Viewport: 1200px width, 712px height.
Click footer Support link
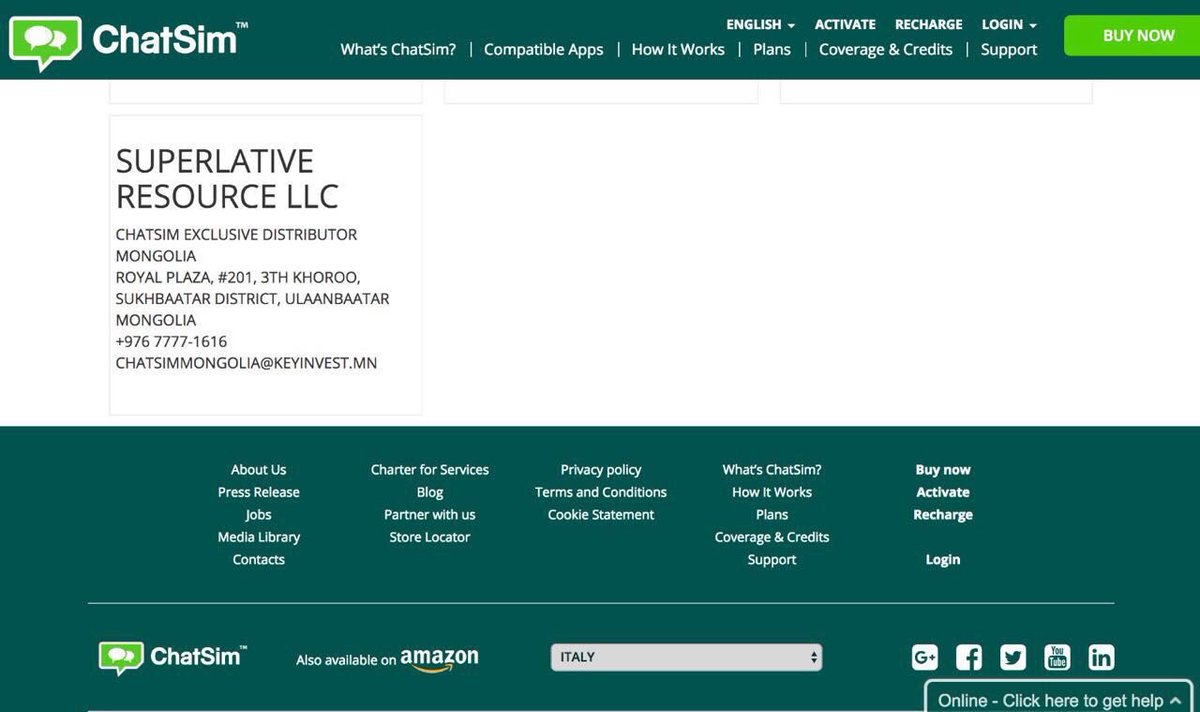click(x=772, y=559)
